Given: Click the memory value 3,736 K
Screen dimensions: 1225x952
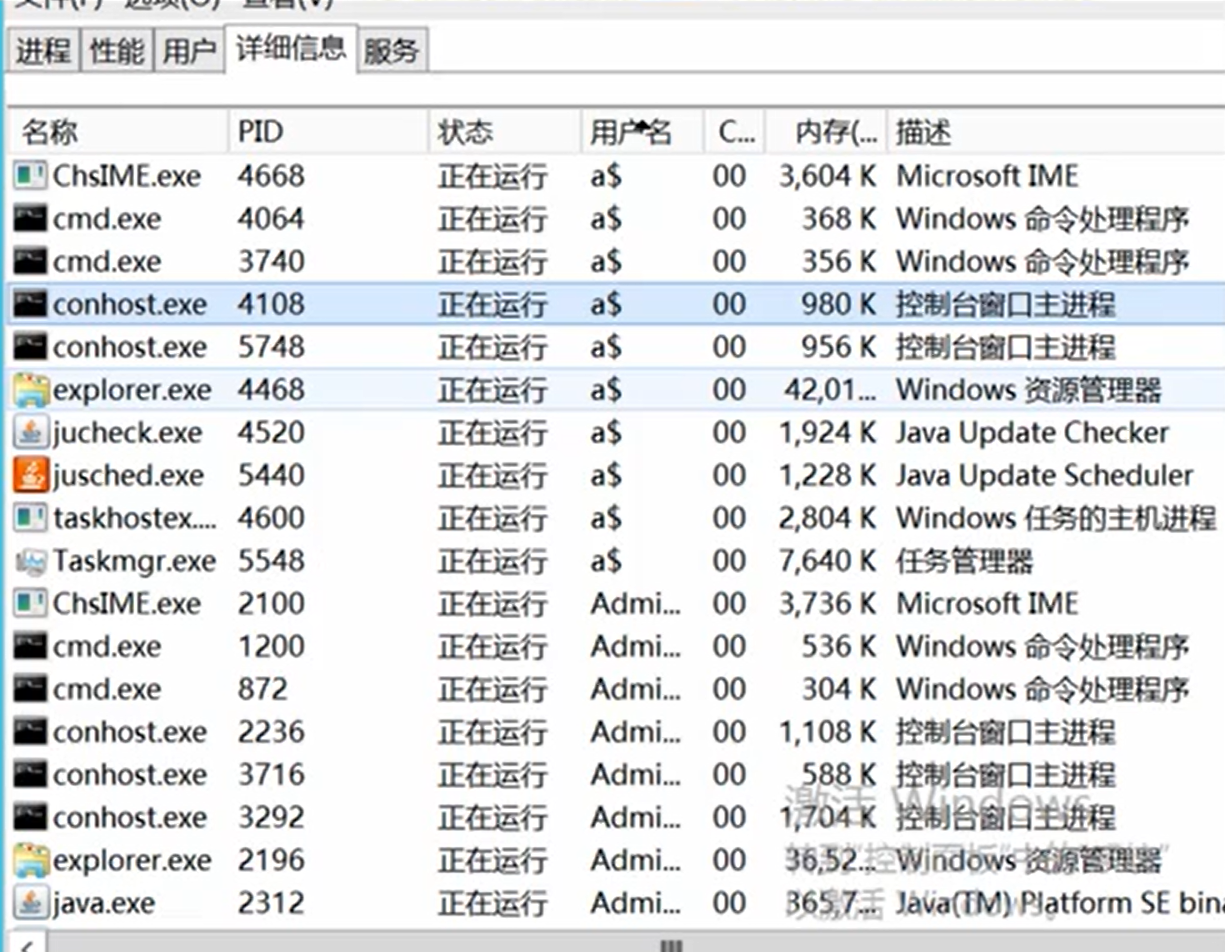Looking at the screenshot, I should (x=827, y=604).
